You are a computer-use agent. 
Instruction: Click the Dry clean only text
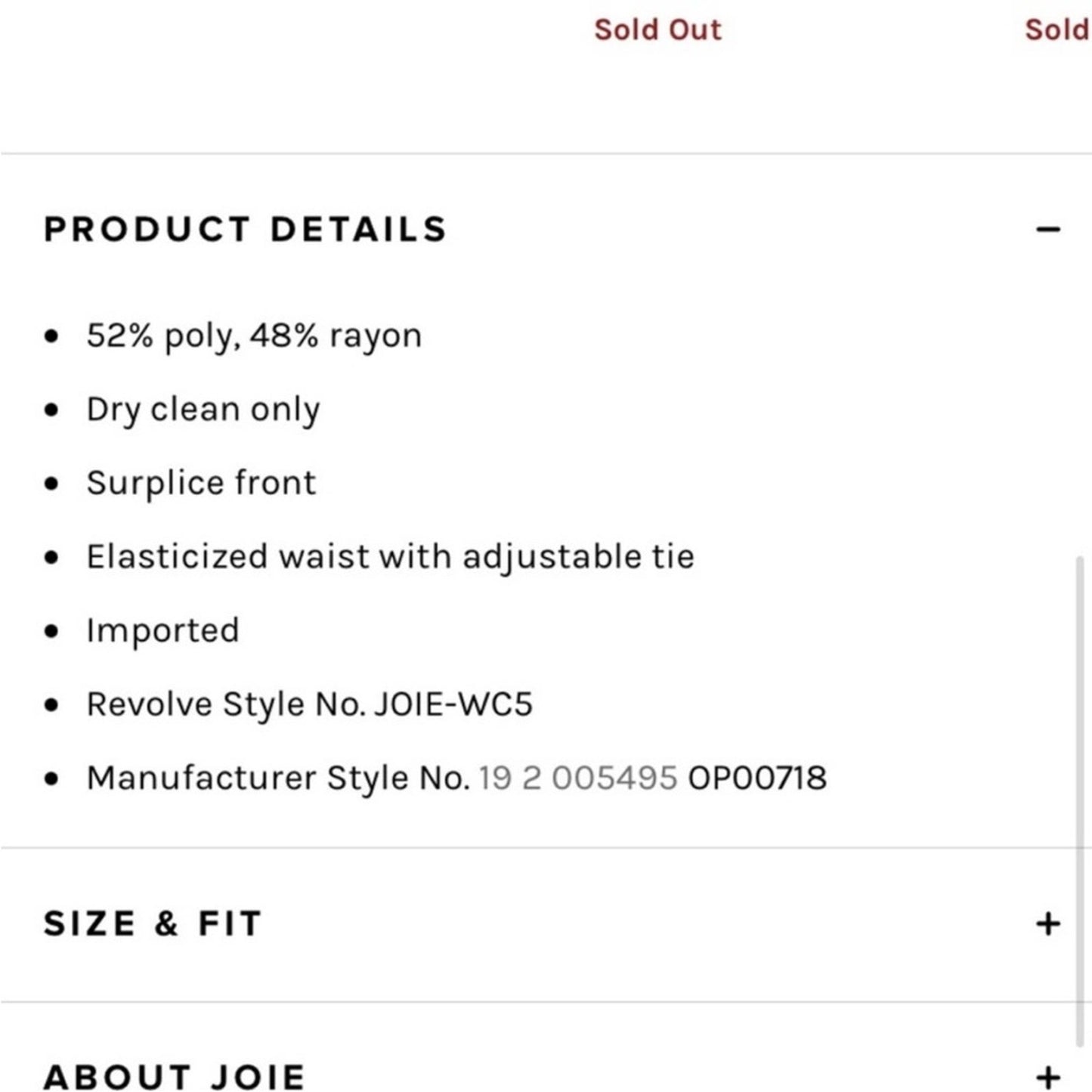[x=203, y=409]
